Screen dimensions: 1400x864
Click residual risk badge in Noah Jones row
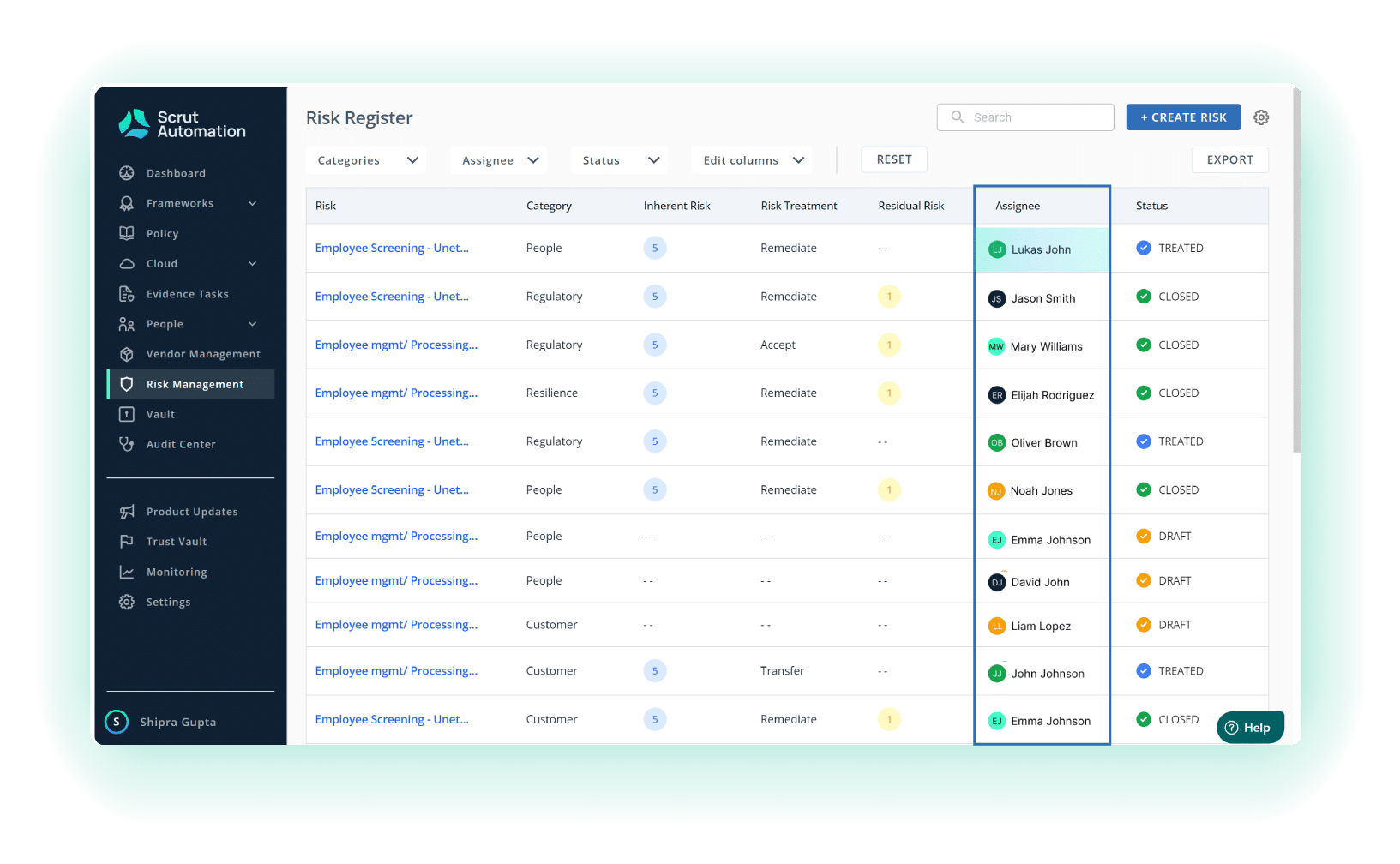889,489
